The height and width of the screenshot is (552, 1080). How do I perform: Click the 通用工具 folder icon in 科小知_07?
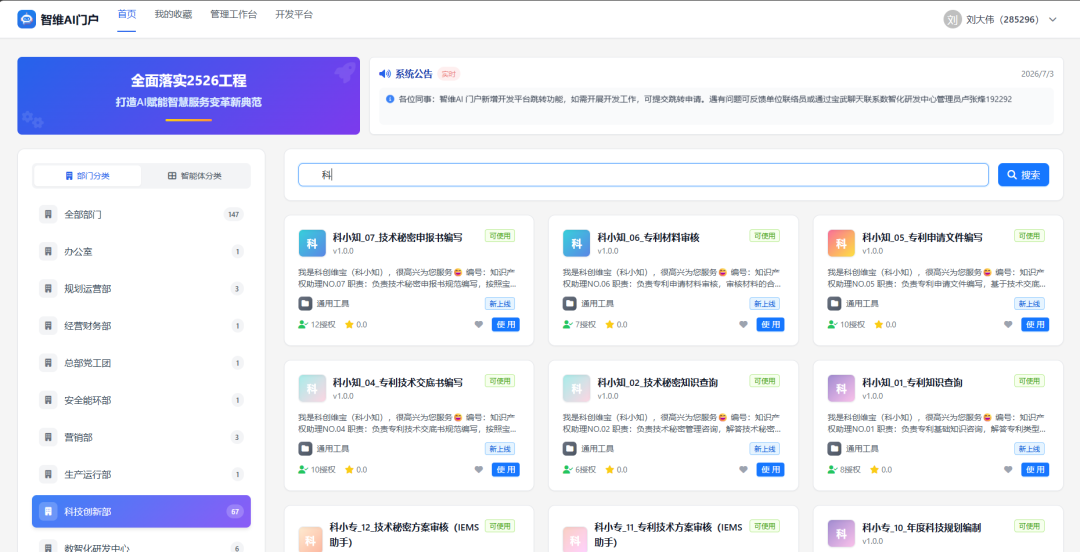pos(305,303)
